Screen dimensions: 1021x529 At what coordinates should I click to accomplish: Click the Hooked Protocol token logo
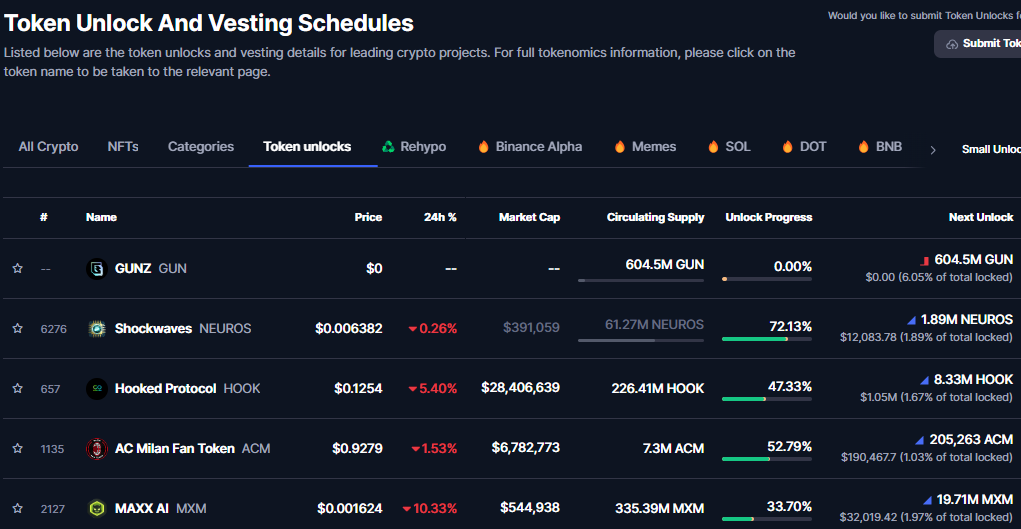click(x=97, y=388)
